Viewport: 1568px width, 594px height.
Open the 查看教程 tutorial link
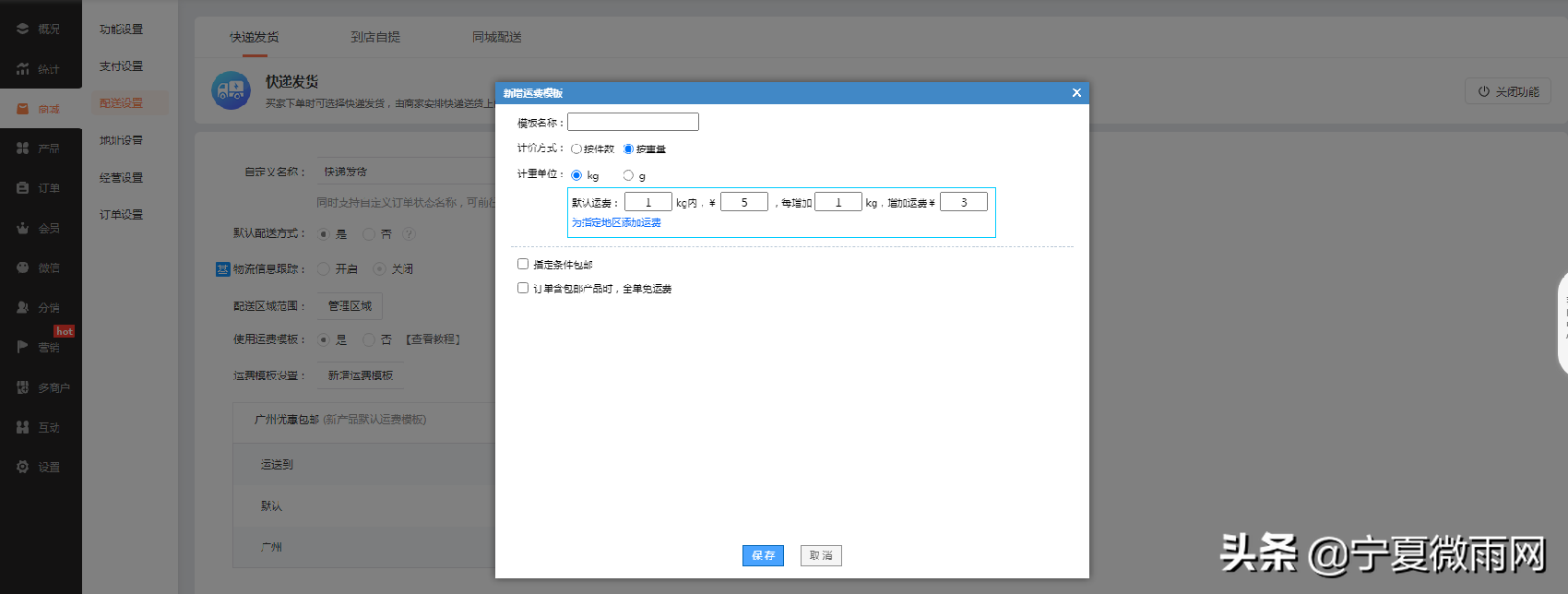433,339
